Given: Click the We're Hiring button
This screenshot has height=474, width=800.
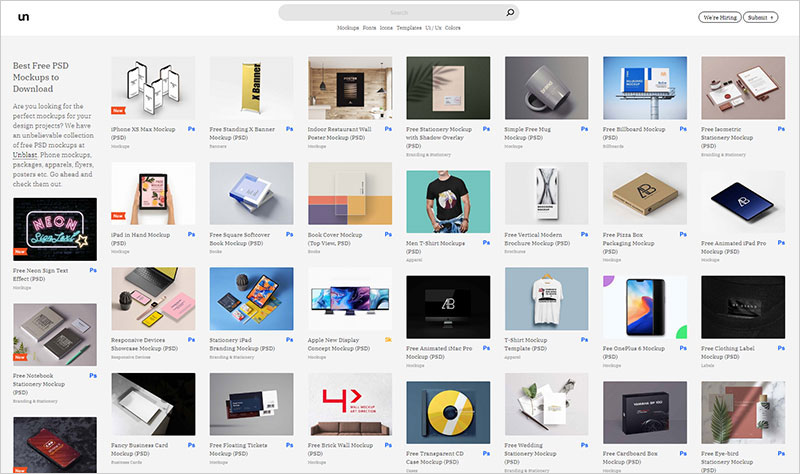Looking at the screenshot, I should pyautogui.click(x=720, y=17).
